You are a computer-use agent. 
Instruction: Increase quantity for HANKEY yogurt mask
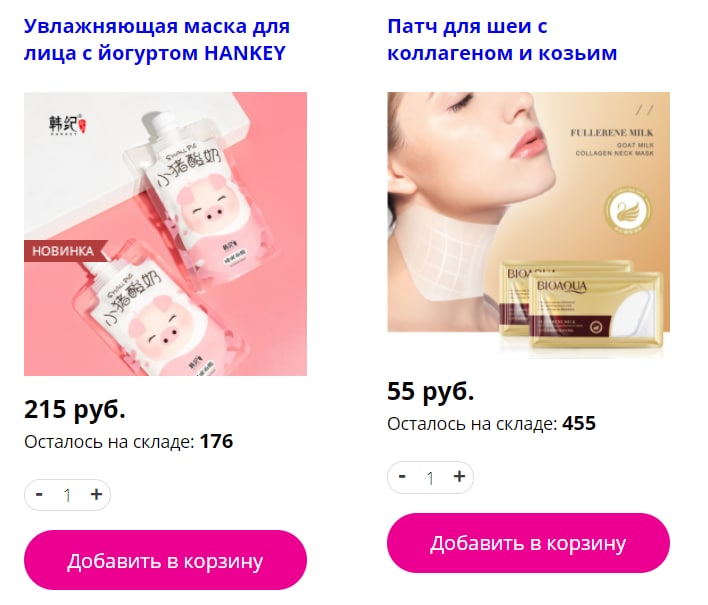pos(96,495)
